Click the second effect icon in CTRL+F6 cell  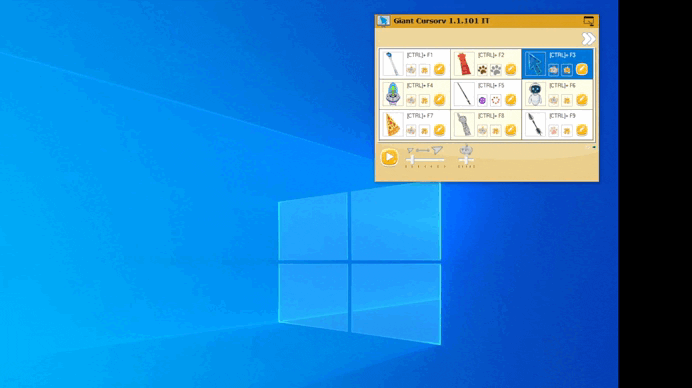click(x=567, y=100)
